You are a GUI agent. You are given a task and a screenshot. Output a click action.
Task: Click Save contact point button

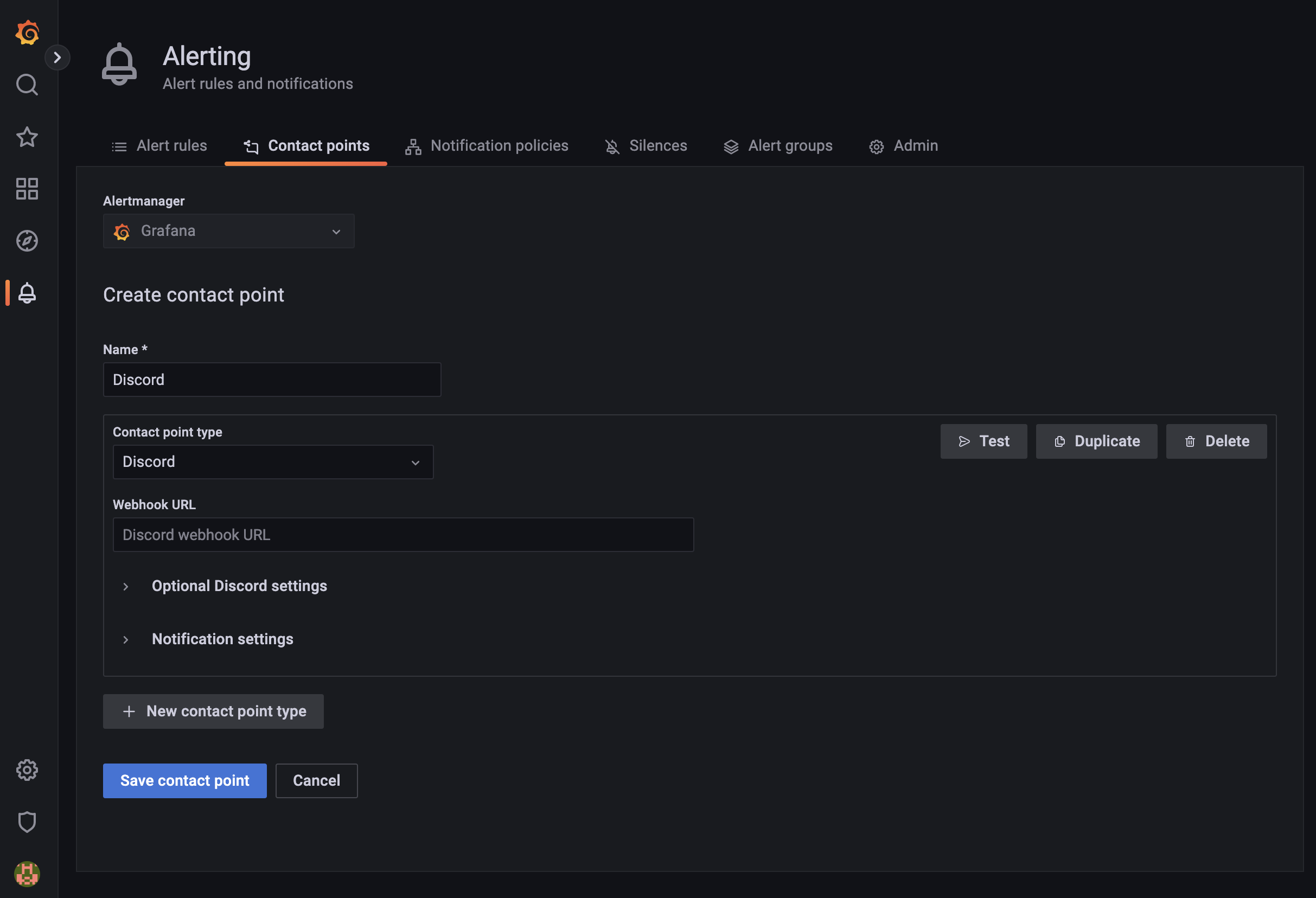(184, 781)
